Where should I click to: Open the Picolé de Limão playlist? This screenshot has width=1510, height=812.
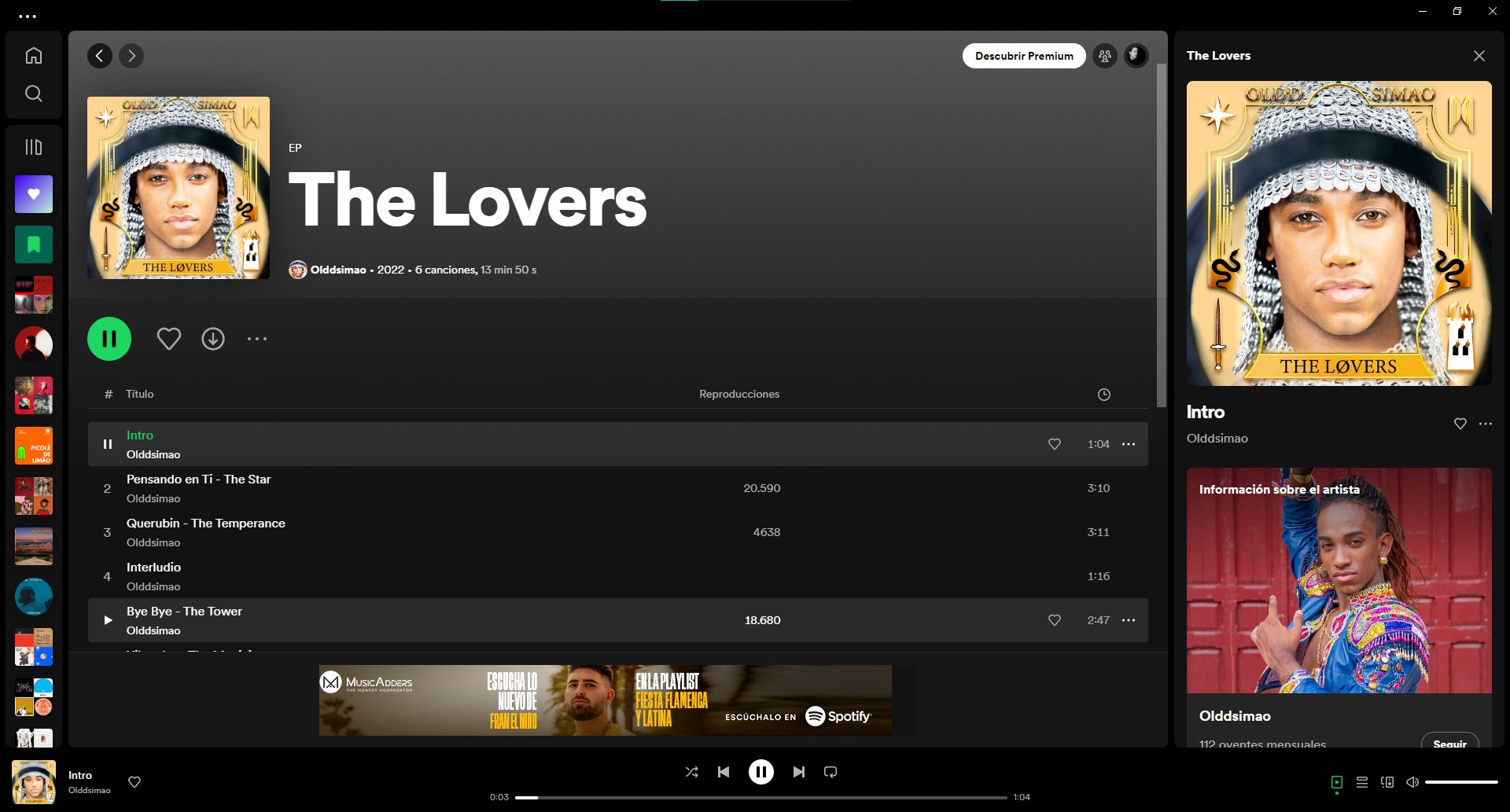click(34, 446)
